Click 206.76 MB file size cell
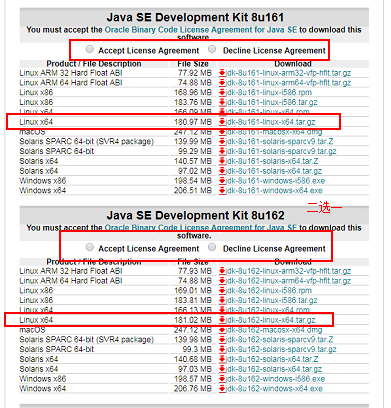This screenshot has width=391, height=408. click(193, 389)
